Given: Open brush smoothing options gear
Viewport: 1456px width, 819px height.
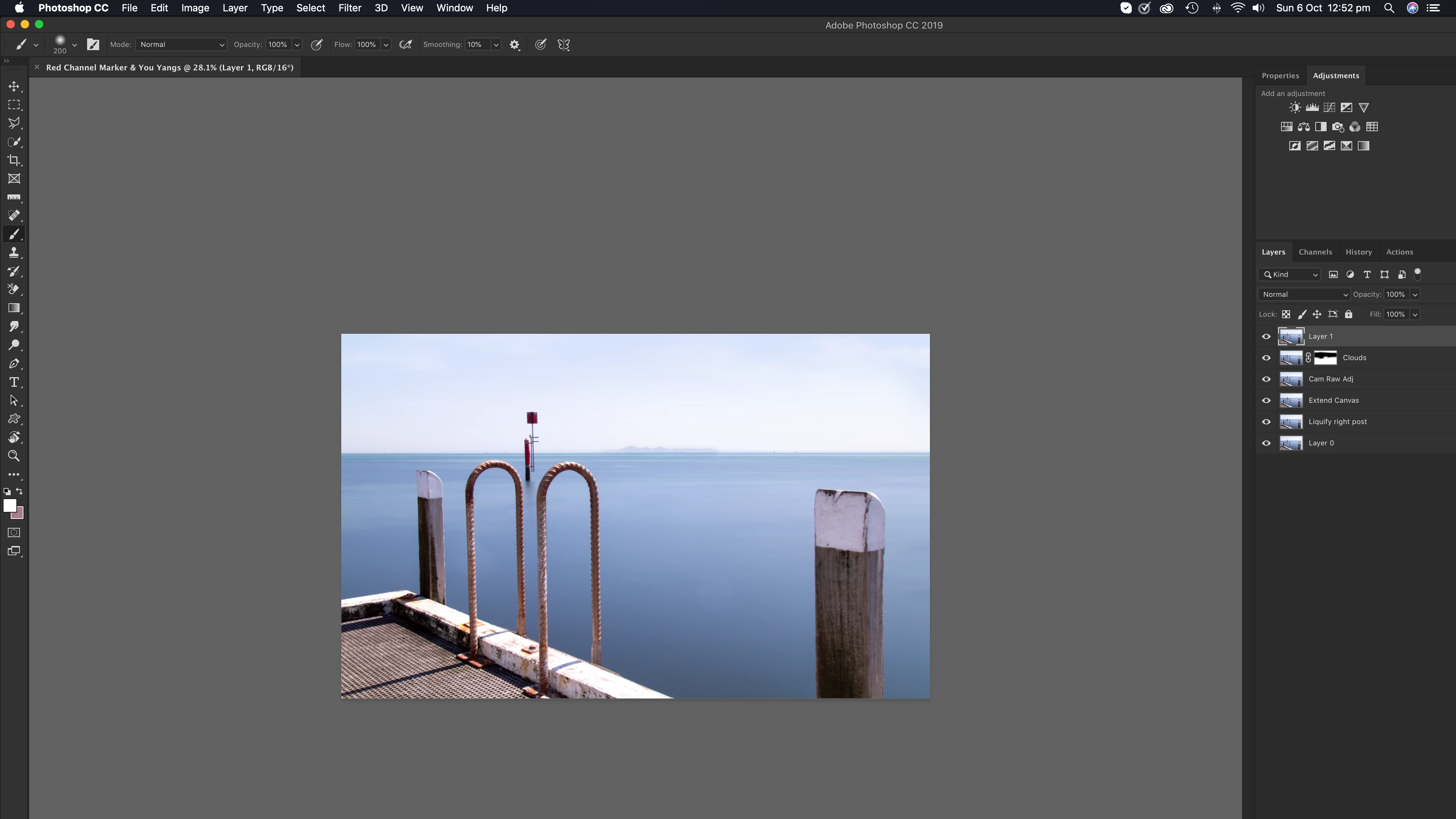Looking at the screenshot, I should [514, 45].
